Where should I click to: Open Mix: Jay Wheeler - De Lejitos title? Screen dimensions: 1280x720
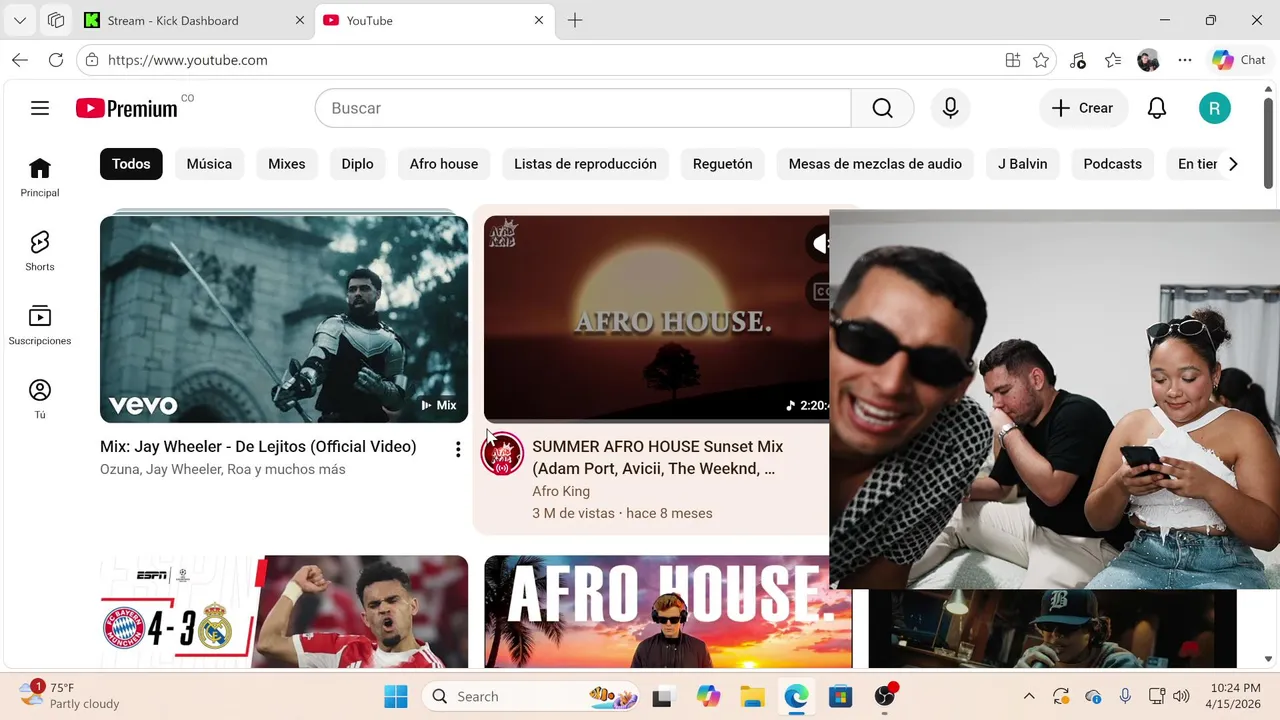click(x=258, y=447)
